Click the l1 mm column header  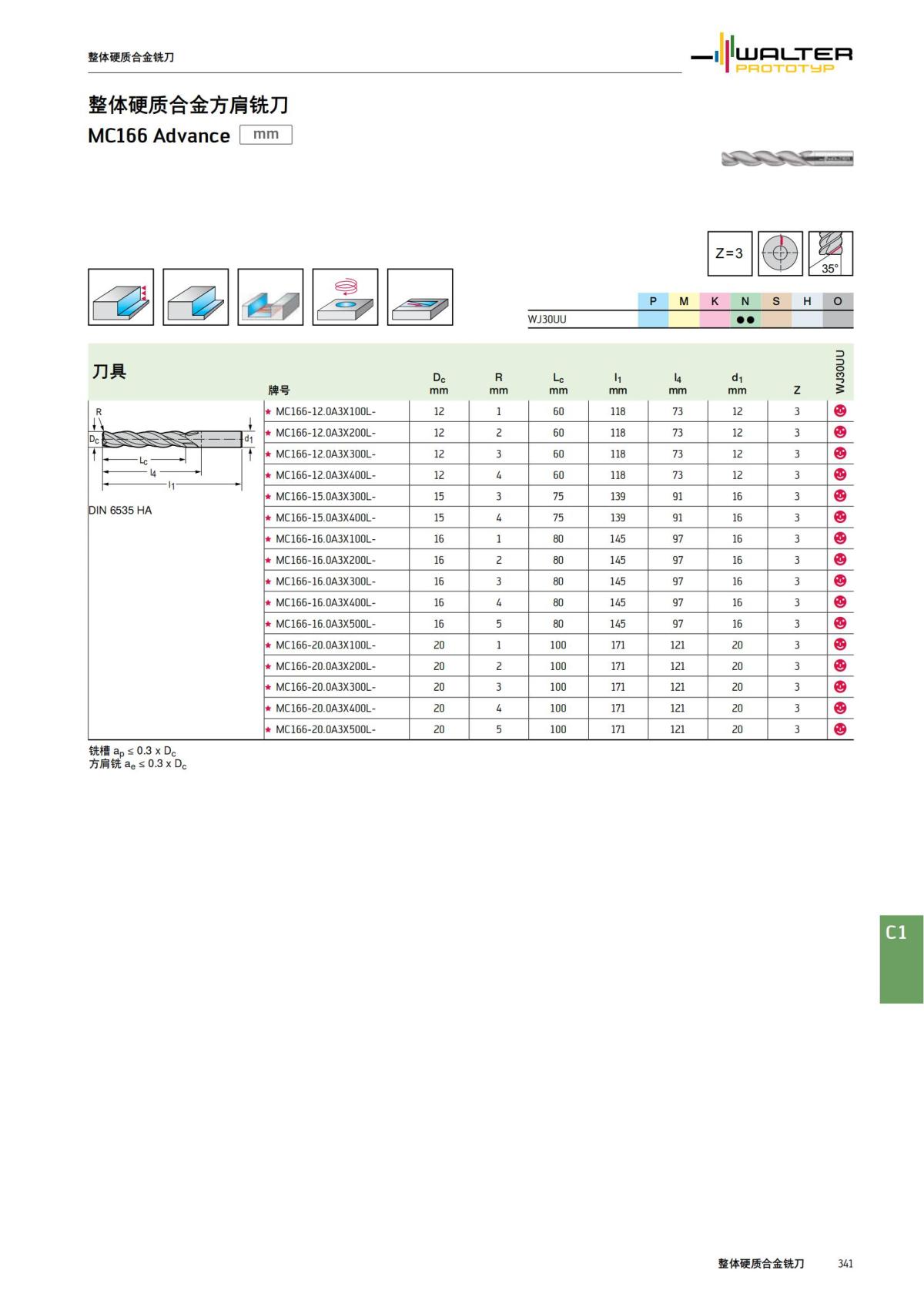tap(618, 384)
